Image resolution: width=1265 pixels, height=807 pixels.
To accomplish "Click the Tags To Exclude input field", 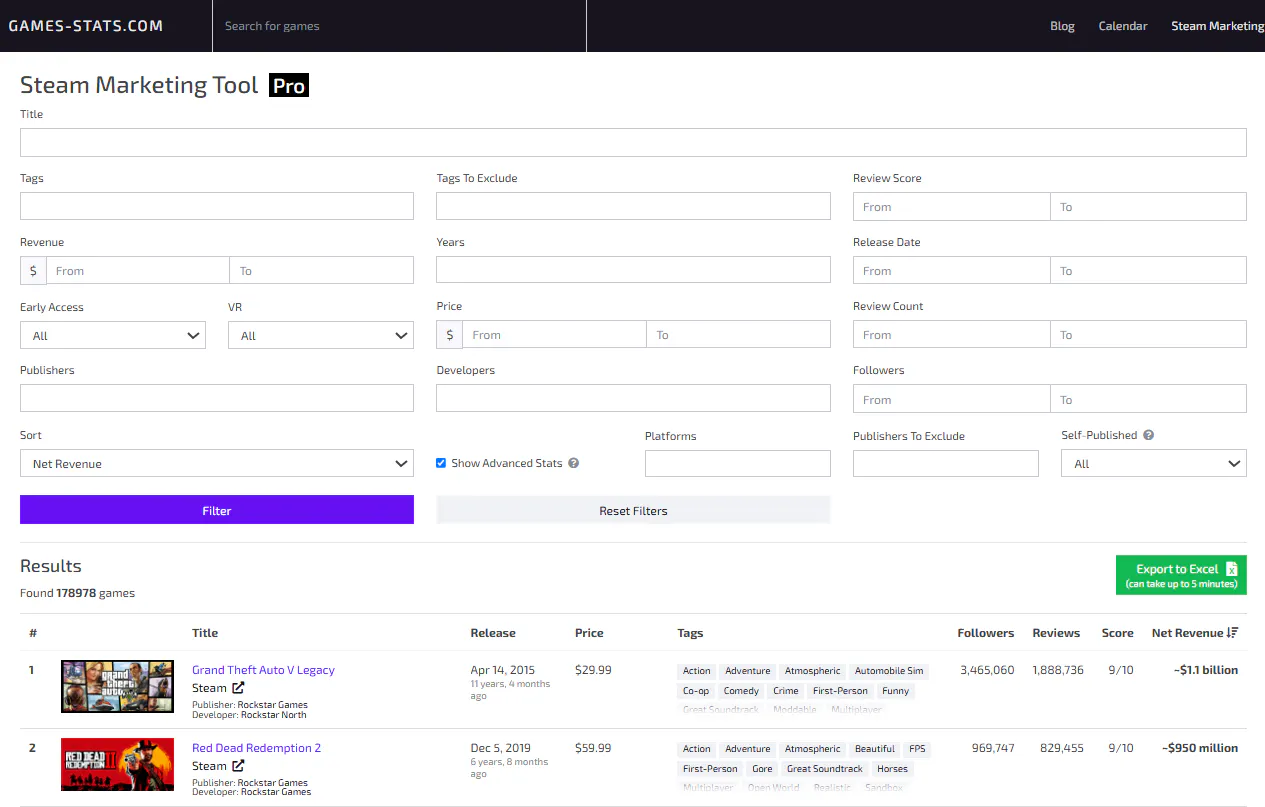I will click(x=633, y=206).
